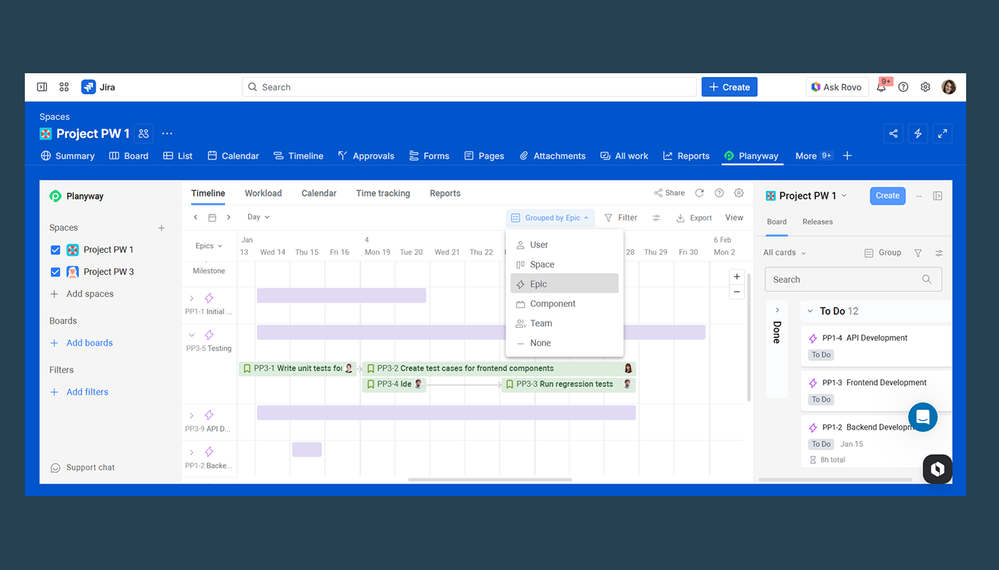Open the All cards dropdown
The width and height of the screenshot is (999, 570).
click(x=784, y=253)
